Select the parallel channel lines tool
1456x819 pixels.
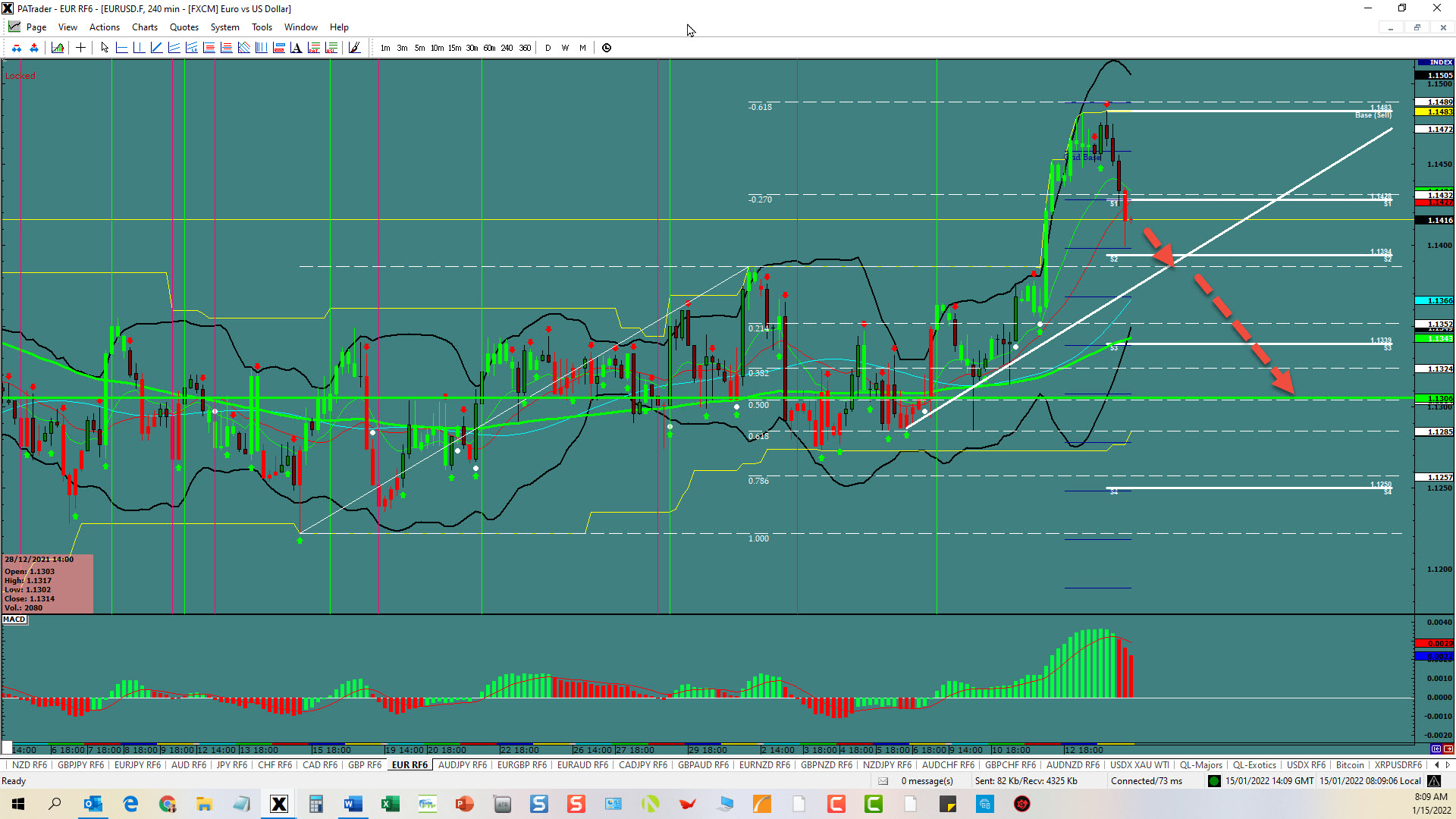[174, 48]
